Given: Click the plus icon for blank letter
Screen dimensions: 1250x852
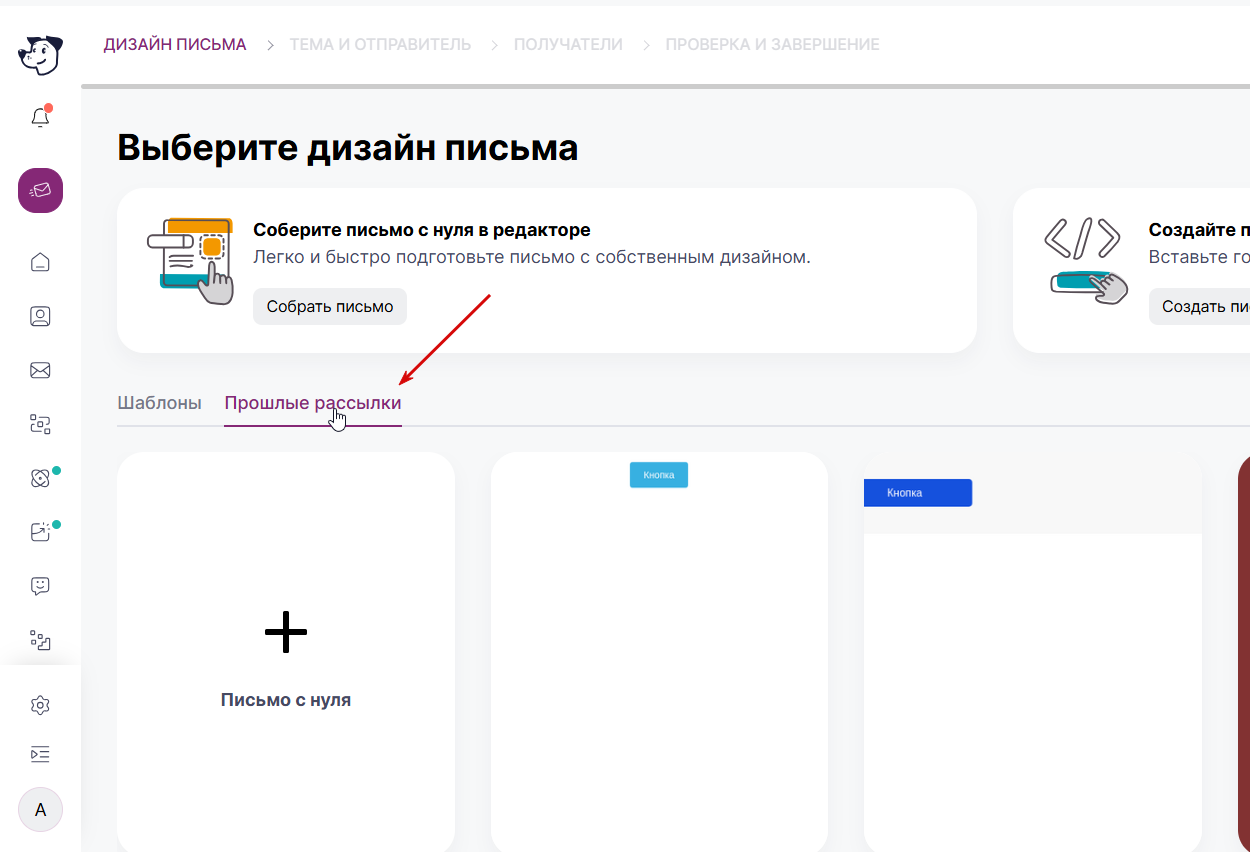Looking at the screenshot, I should coord(286,632).
